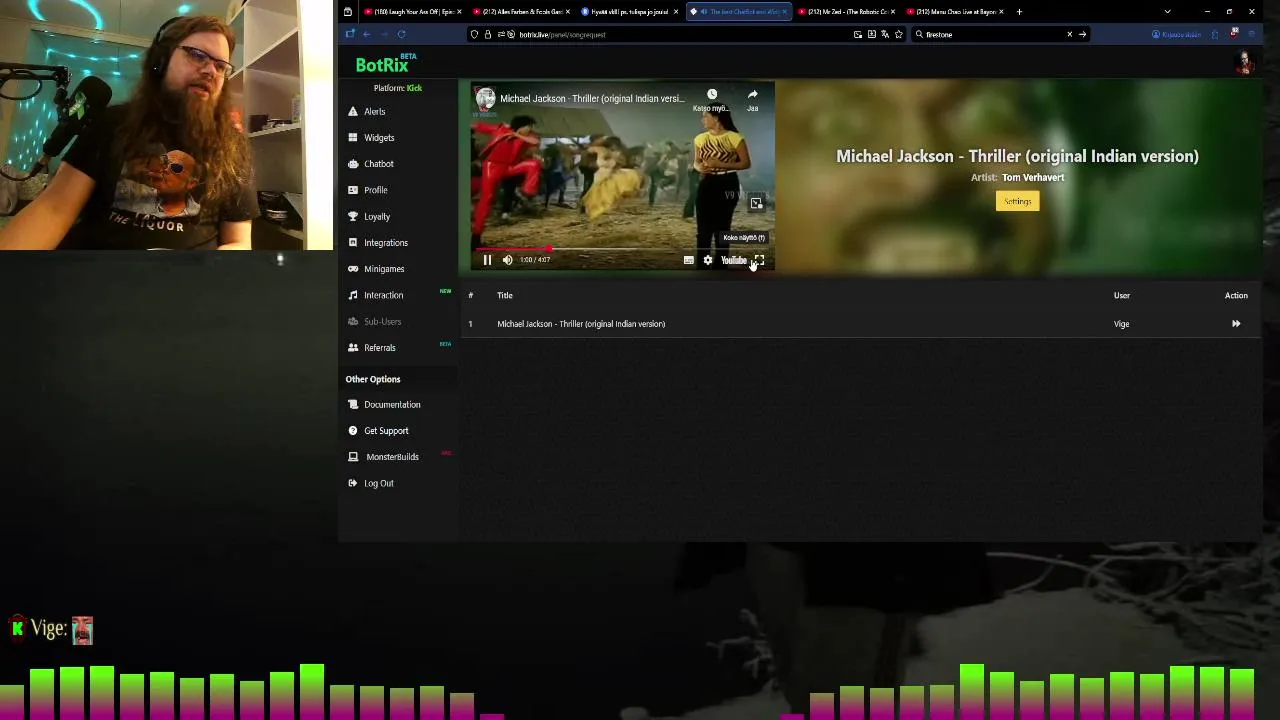Open video on YouTube via logo
Screen dimensions: 1280x720
pyautogui.click(x=734, y=260)
